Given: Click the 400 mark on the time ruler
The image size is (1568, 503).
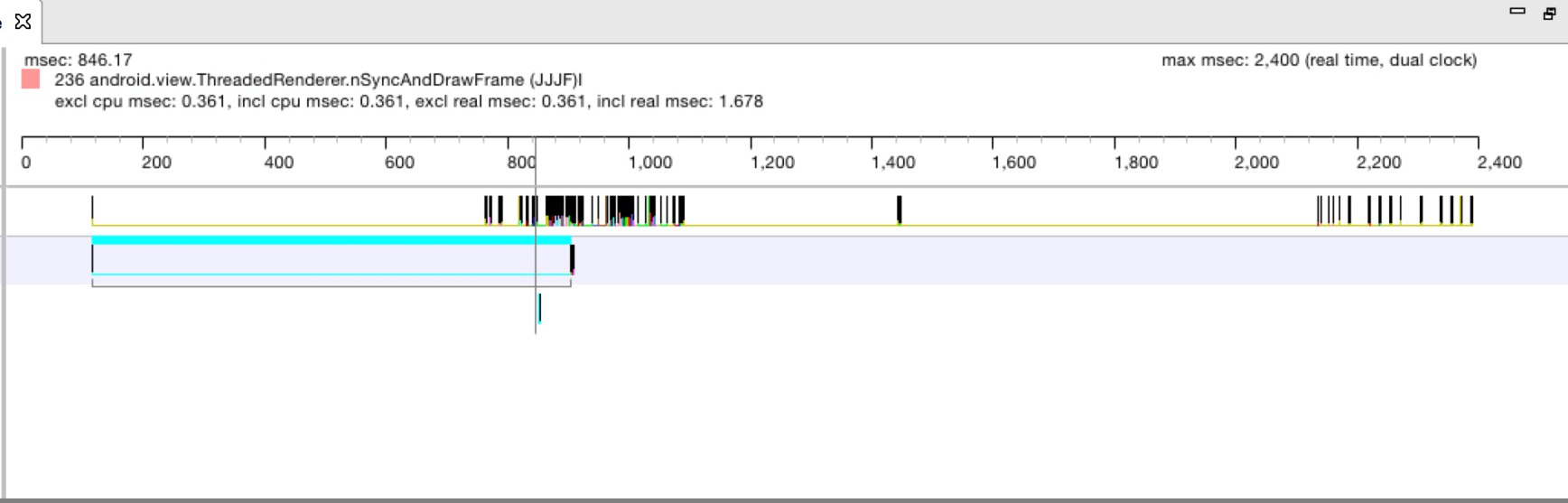Looking at the screenshot, I should 278,163.
